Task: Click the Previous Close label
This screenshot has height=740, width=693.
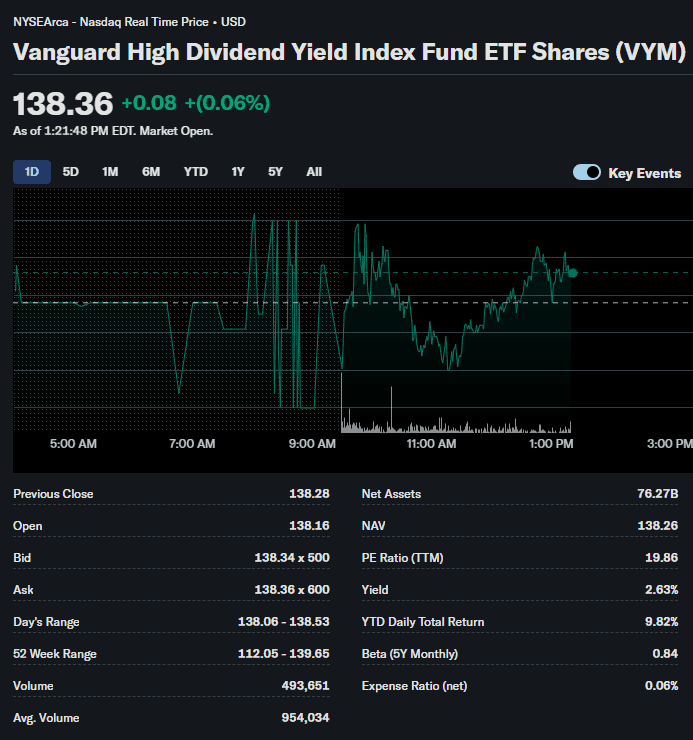Action: pos(53,494)
